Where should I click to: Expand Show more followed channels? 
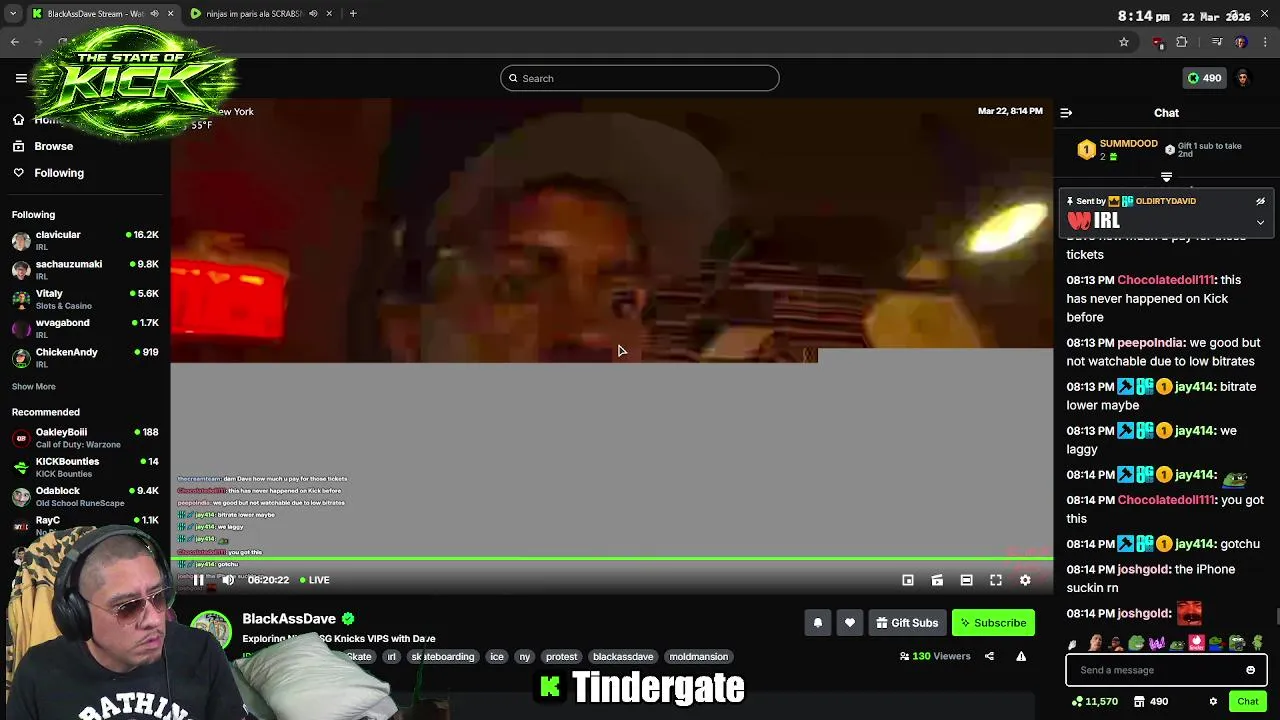[33, 386]
